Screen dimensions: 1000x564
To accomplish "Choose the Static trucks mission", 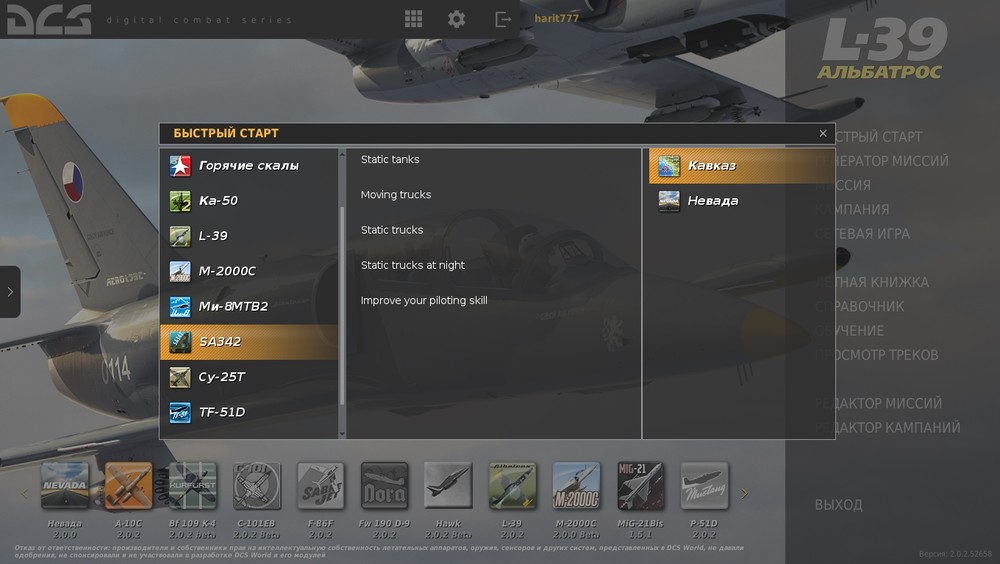I will [392, 230].
